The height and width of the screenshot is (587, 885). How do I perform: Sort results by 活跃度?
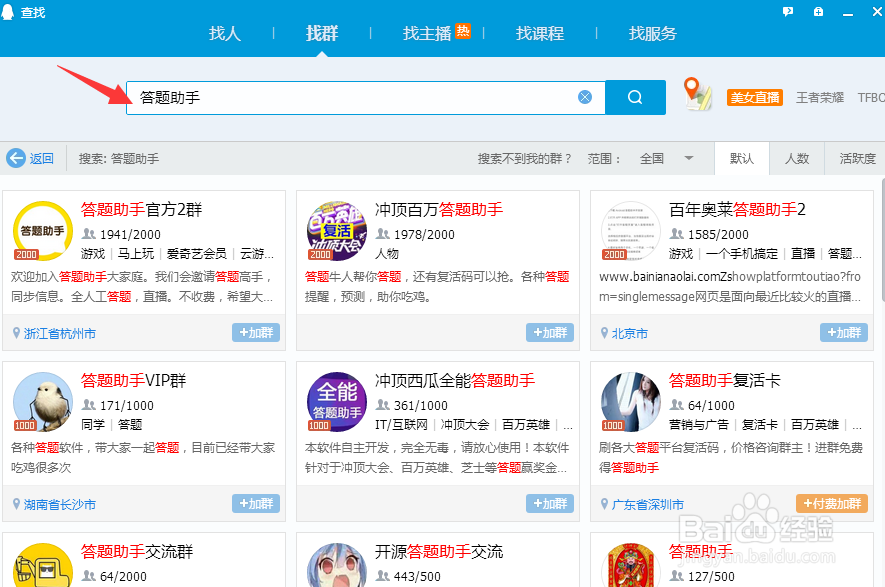(x=856, y=159)
